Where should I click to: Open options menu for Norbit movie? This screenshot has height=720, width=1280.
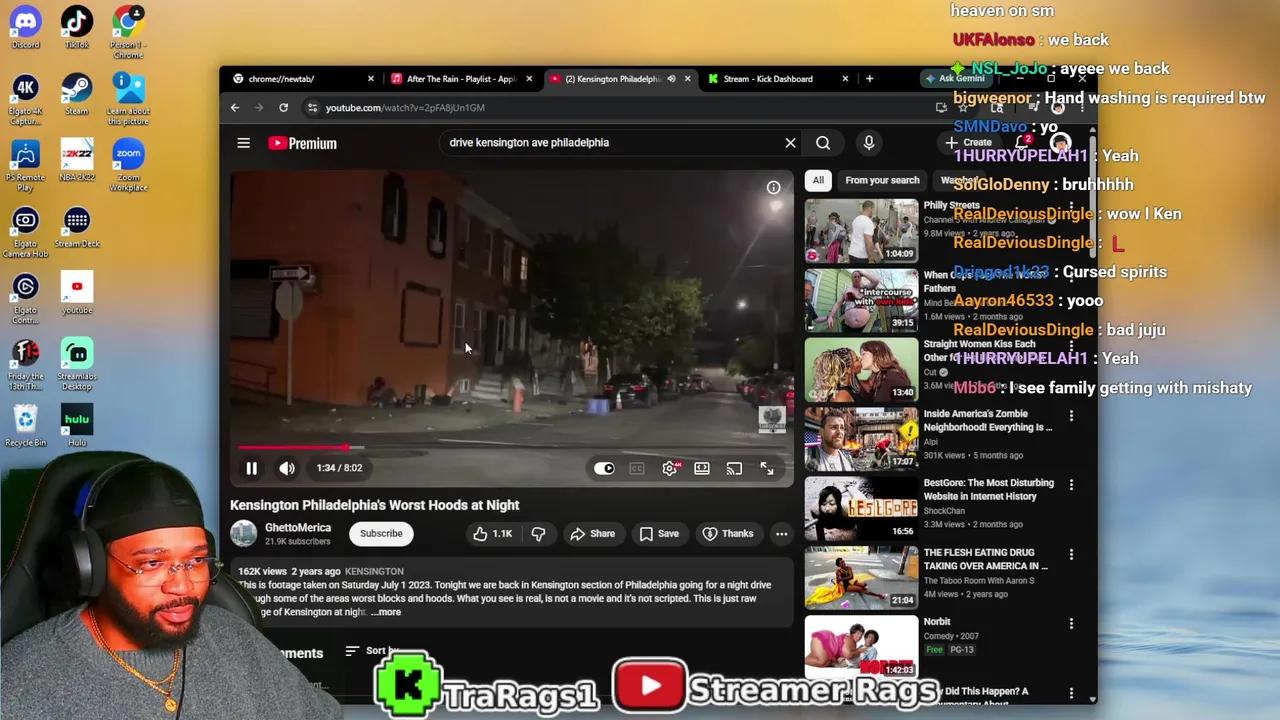1071,623
